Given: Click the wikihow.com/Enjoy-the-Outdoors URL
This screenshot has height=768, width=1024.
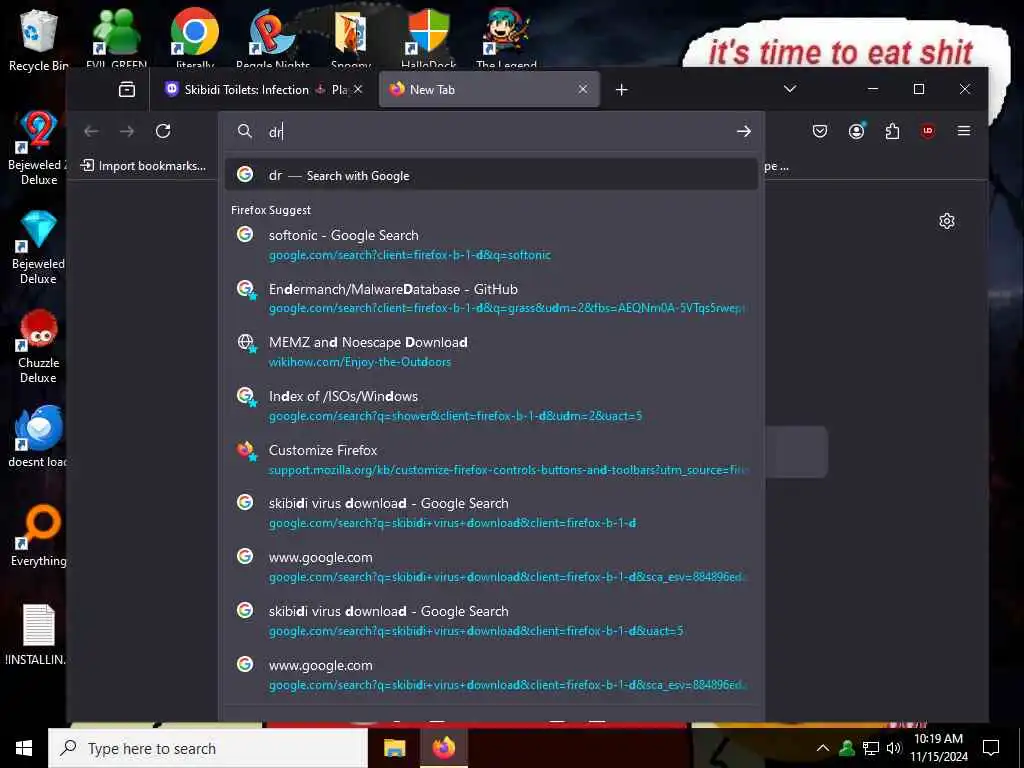Looking at the screenshot, I should pyautogui.click(x=360, y=362).
